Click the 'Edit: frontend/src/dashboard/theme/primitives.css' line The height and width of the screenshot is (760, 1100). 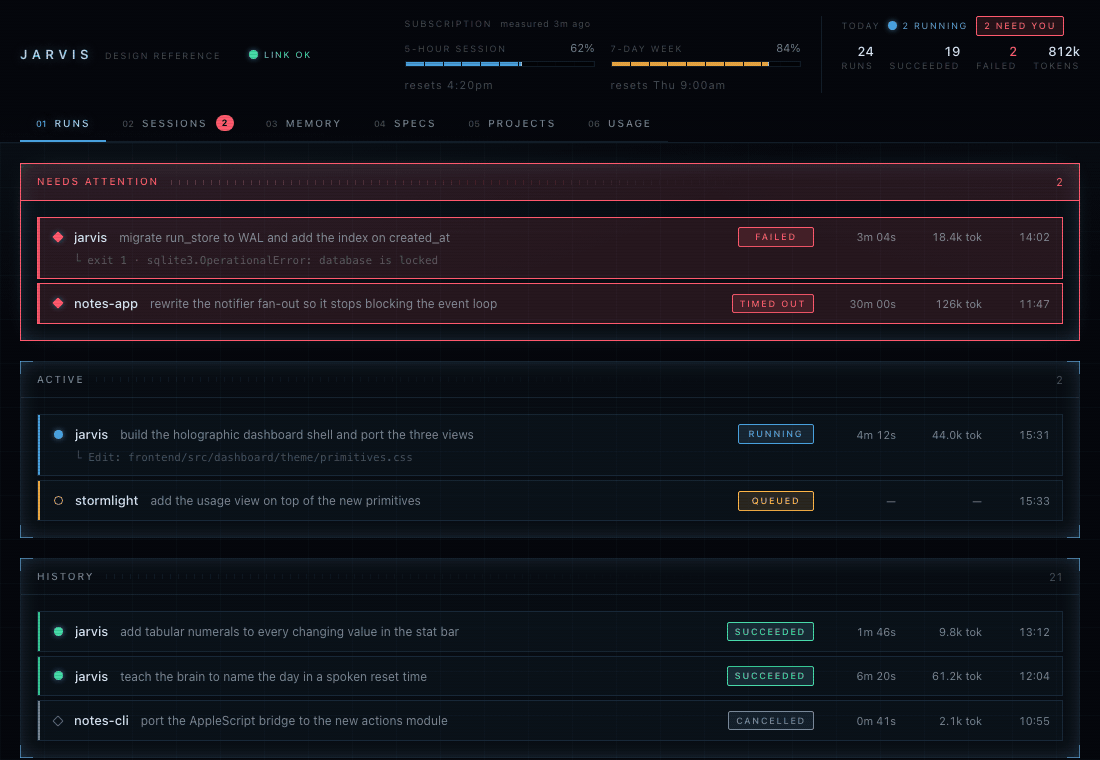[x=250, y=458]
